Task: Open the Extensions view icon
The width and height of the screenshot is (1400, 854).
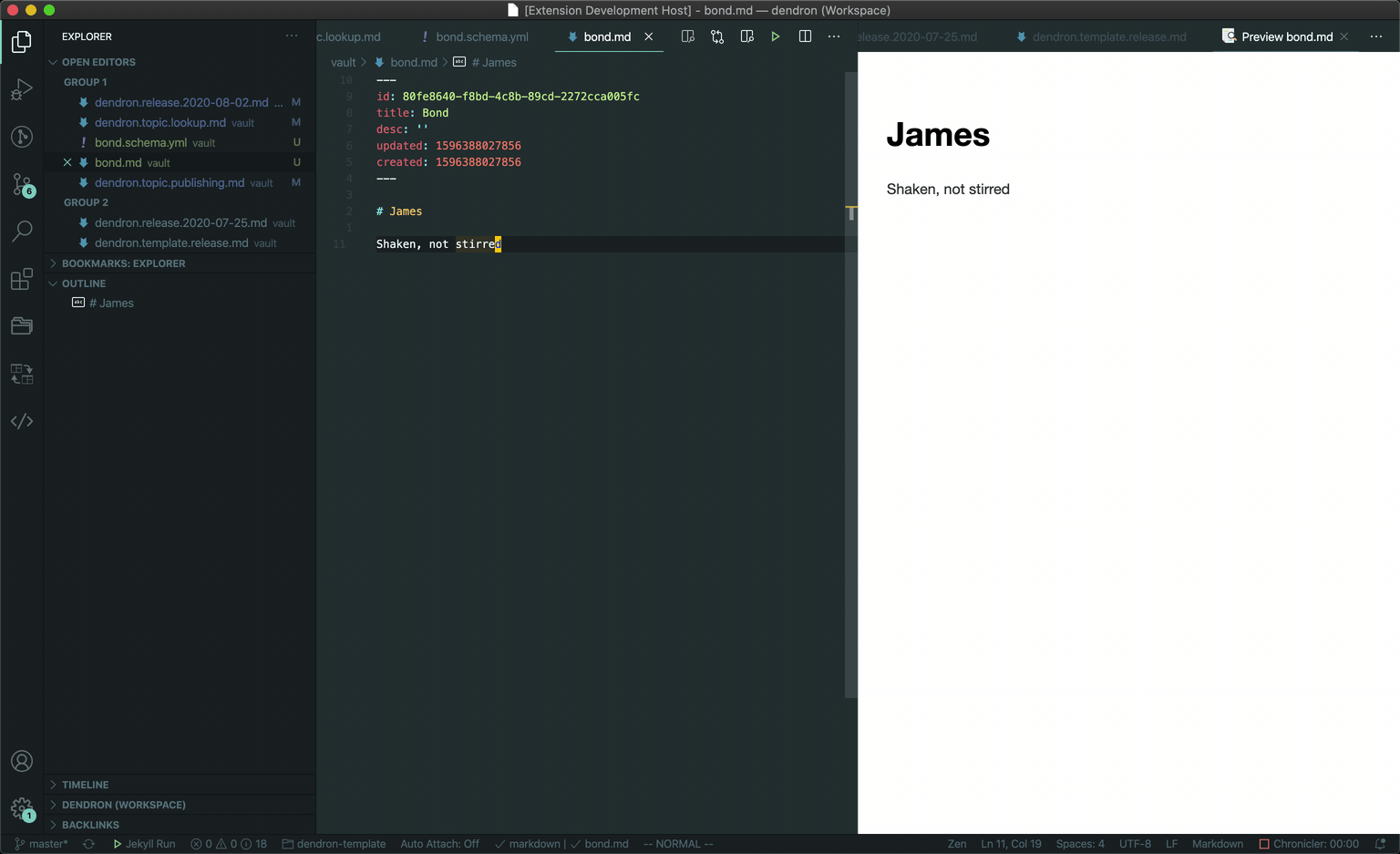Action: tap(22, 279)
